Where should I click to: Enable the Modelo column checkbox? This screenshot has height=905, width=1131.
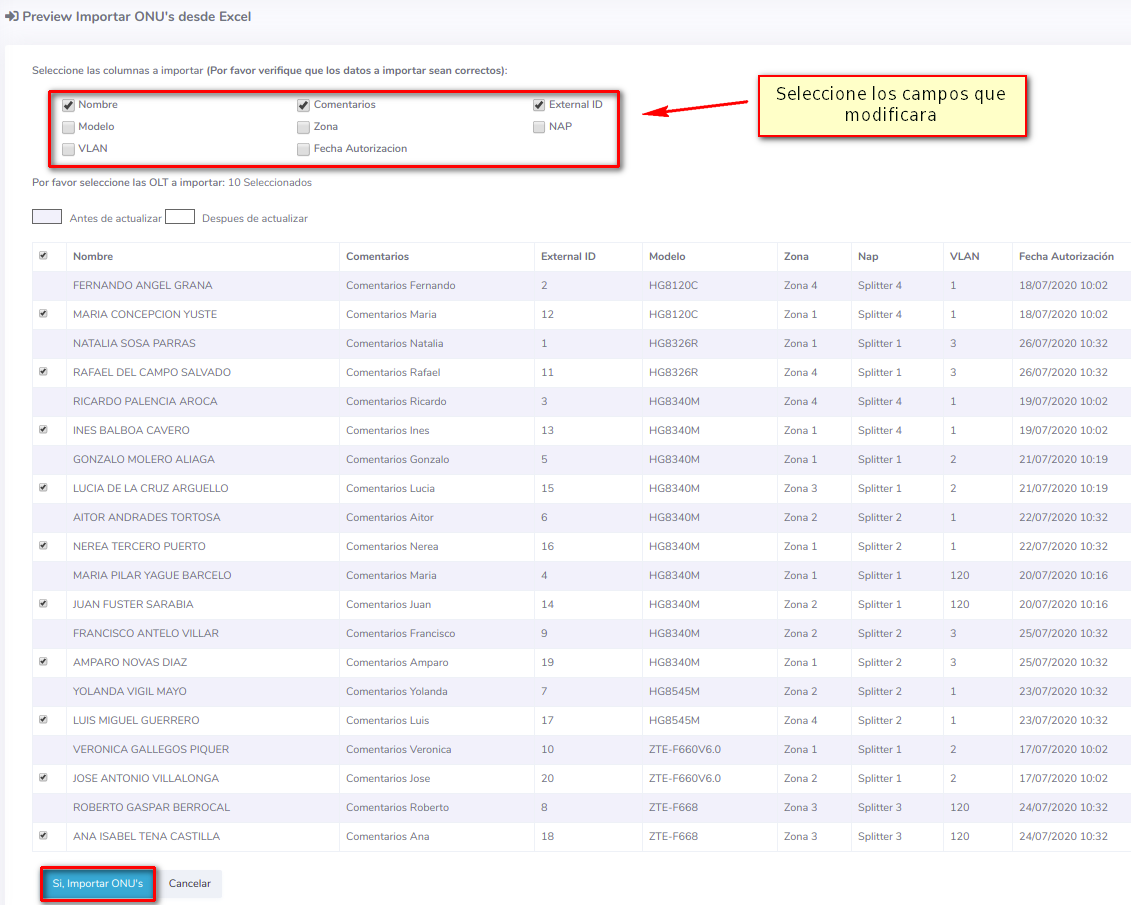click(68, 127)
